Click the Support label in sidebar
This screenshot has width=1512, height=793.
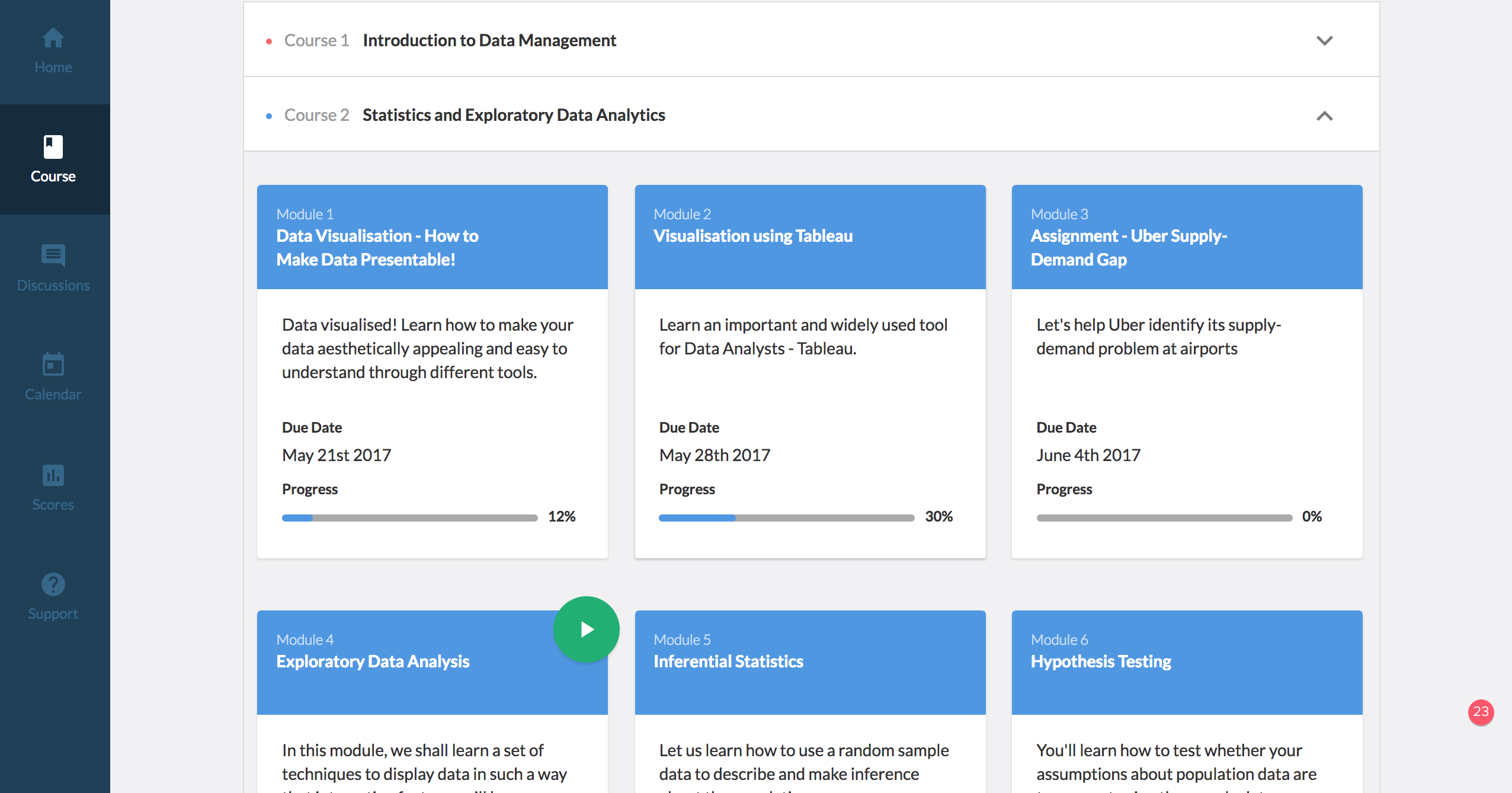click(53, 614)
